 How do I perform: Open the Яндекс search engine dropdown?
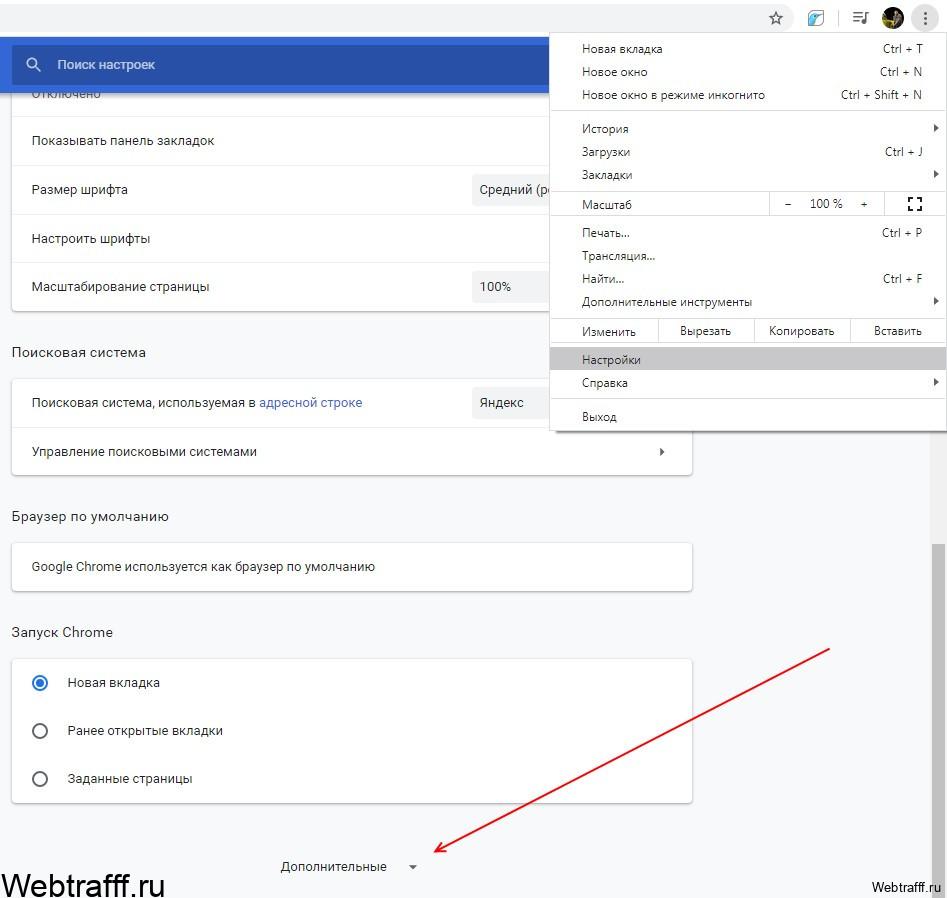click(510, 403)
